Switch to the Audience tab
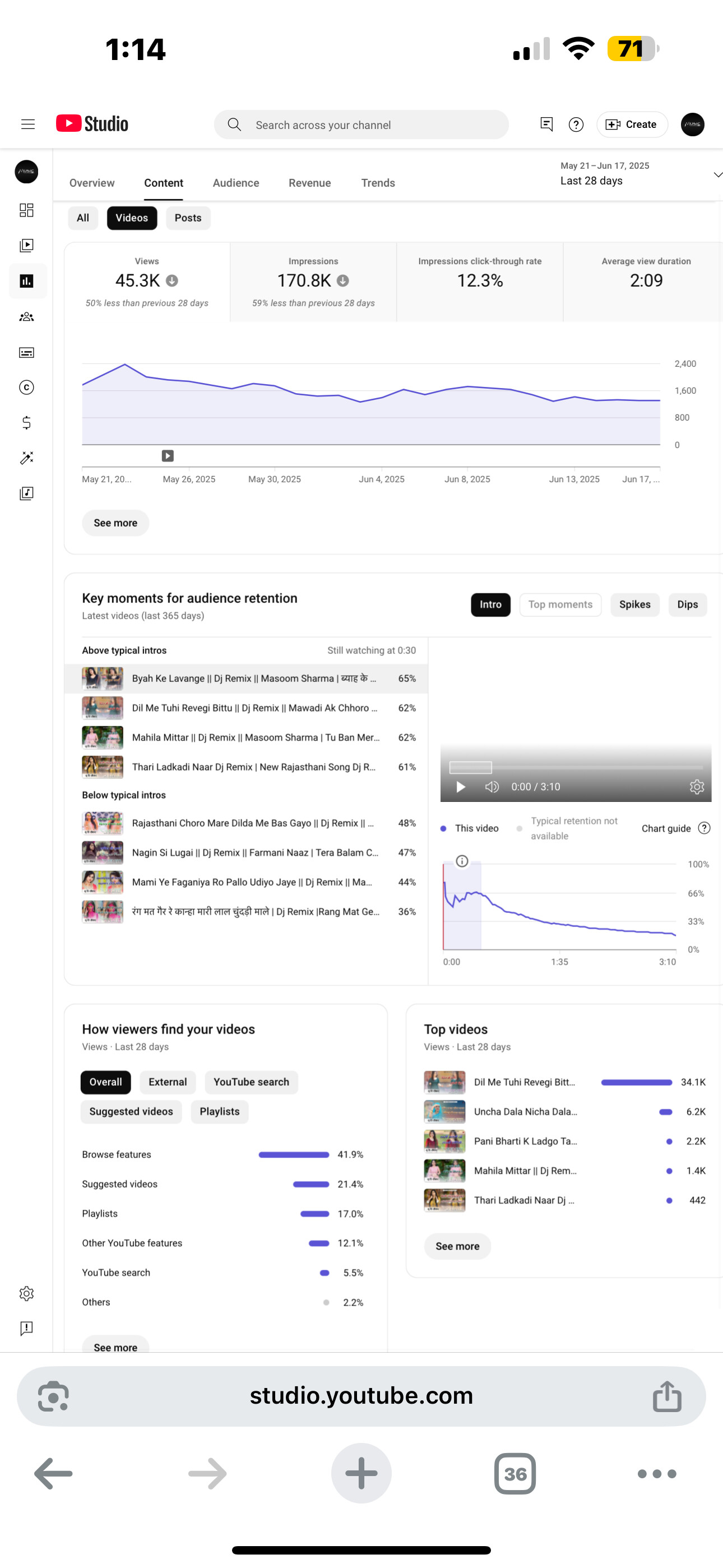This screenshot has width=723, height=1568. (x=236, y=183)
